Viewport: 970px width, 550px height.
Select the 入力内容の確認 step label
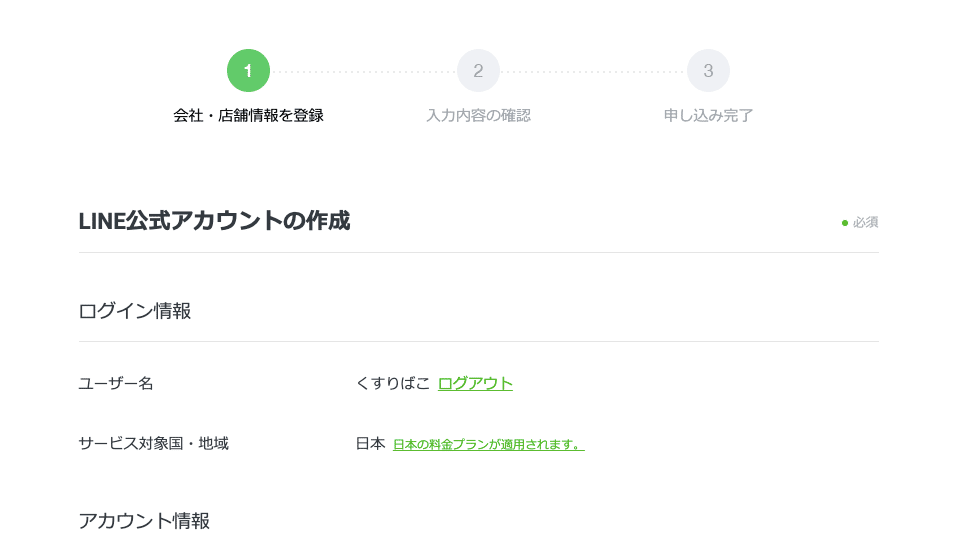pyautogui.click(x=478, y=116)
